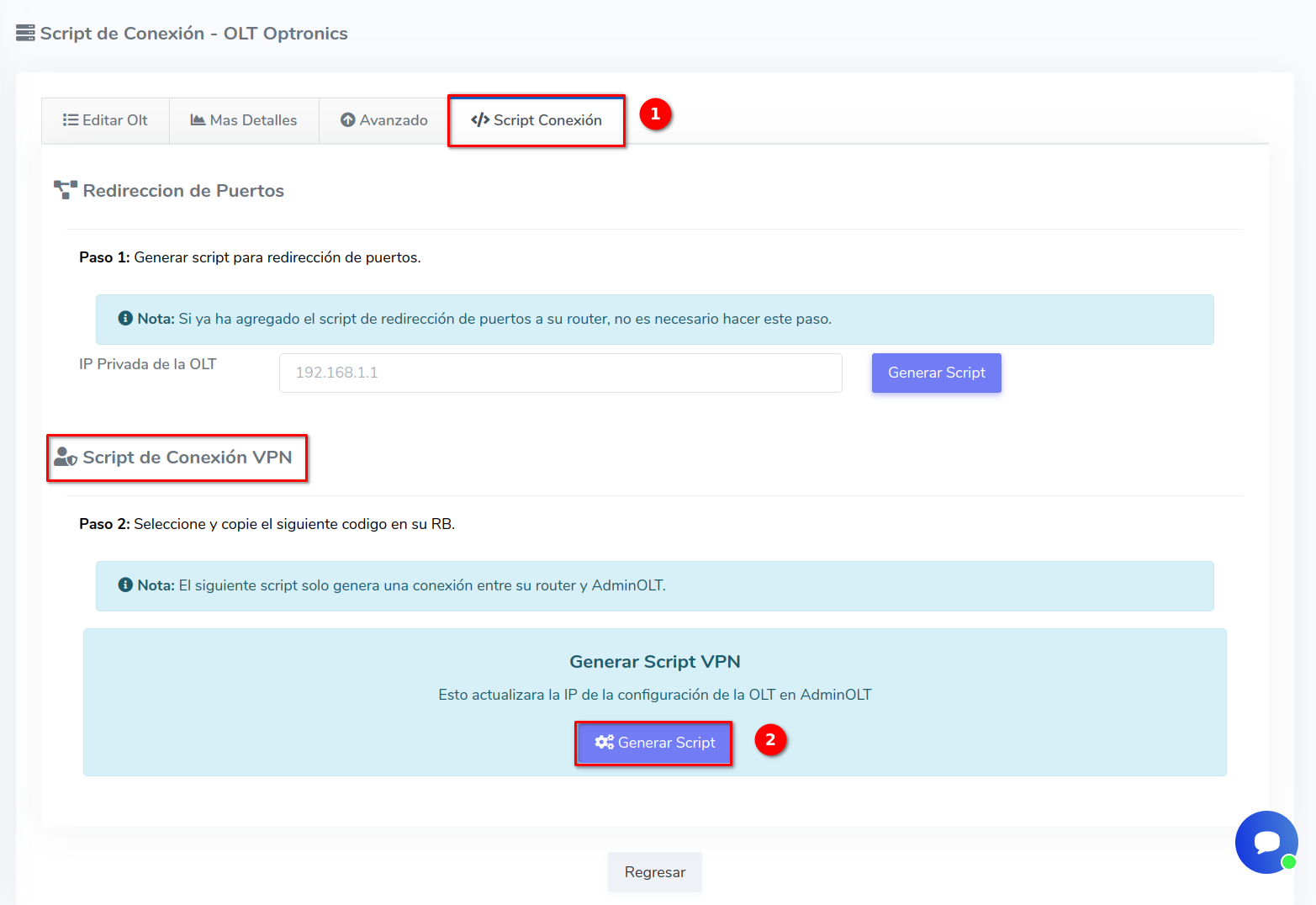Viewport: 1316px width, 905px height.
Task: Click the chart icon in Mas Detalles tab
Action: coord(198,120)
